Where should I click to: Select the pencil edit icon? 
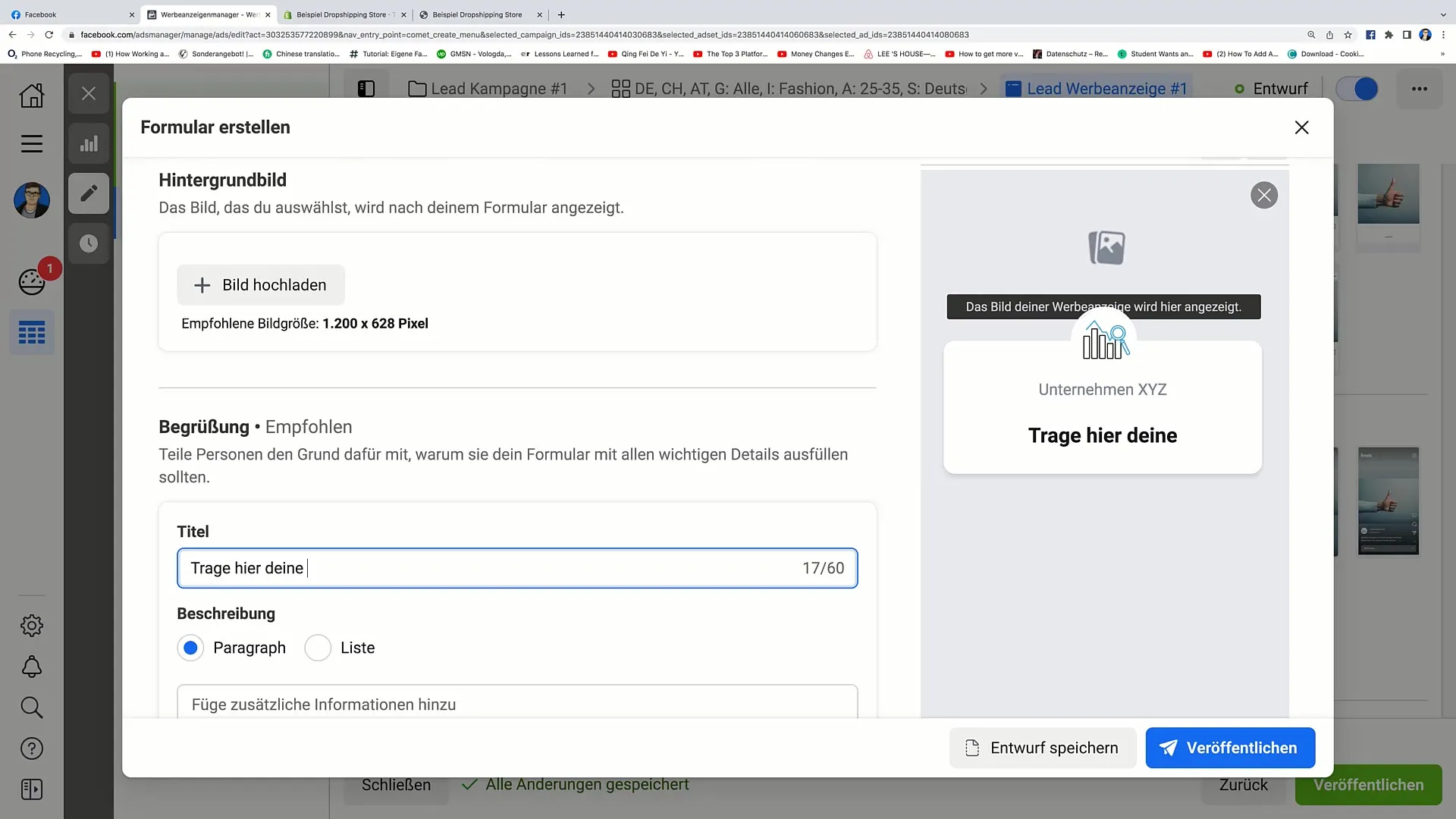[89, 193]
